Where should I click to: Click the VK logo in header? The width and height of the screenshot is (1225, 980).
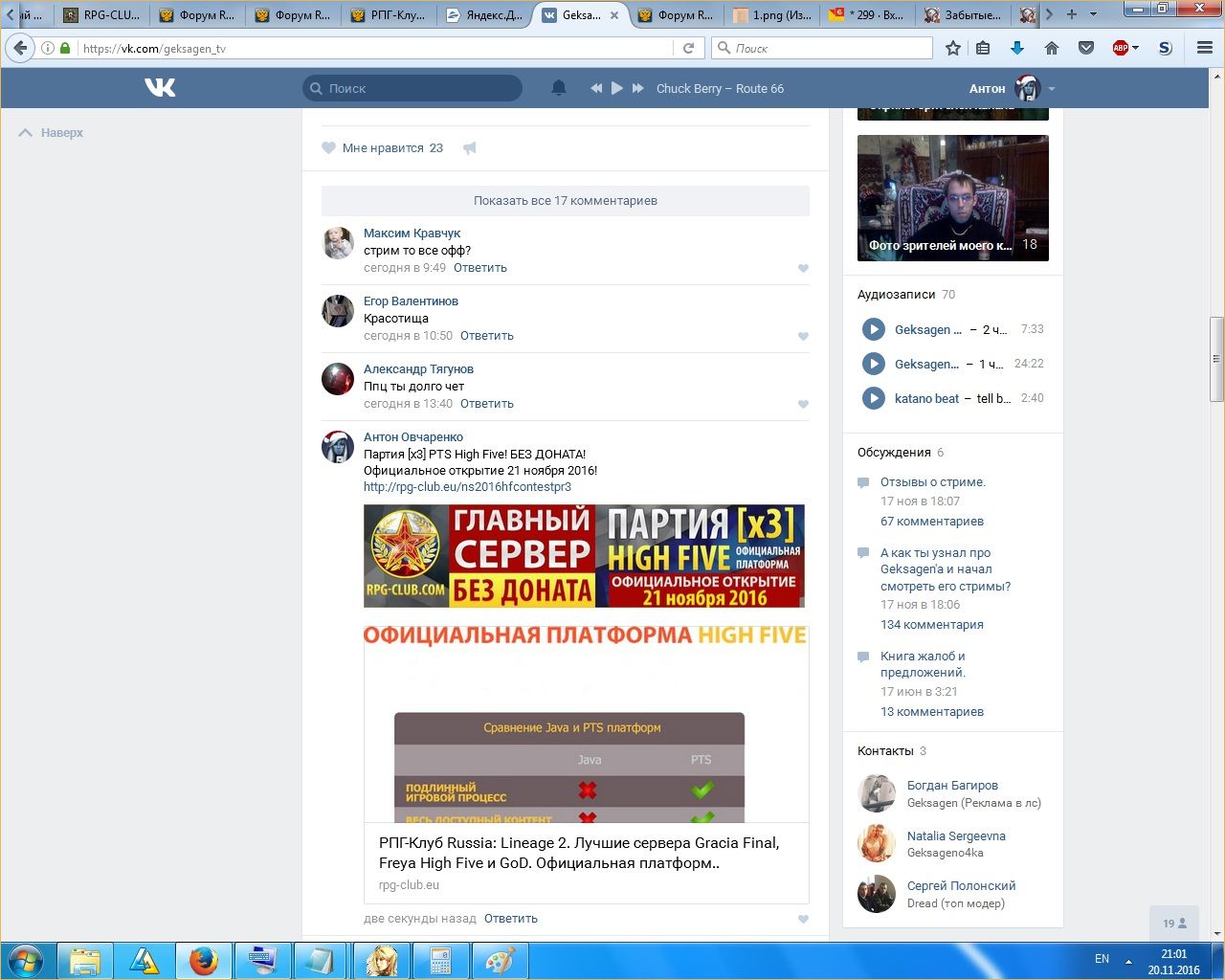tap(160, 88)
